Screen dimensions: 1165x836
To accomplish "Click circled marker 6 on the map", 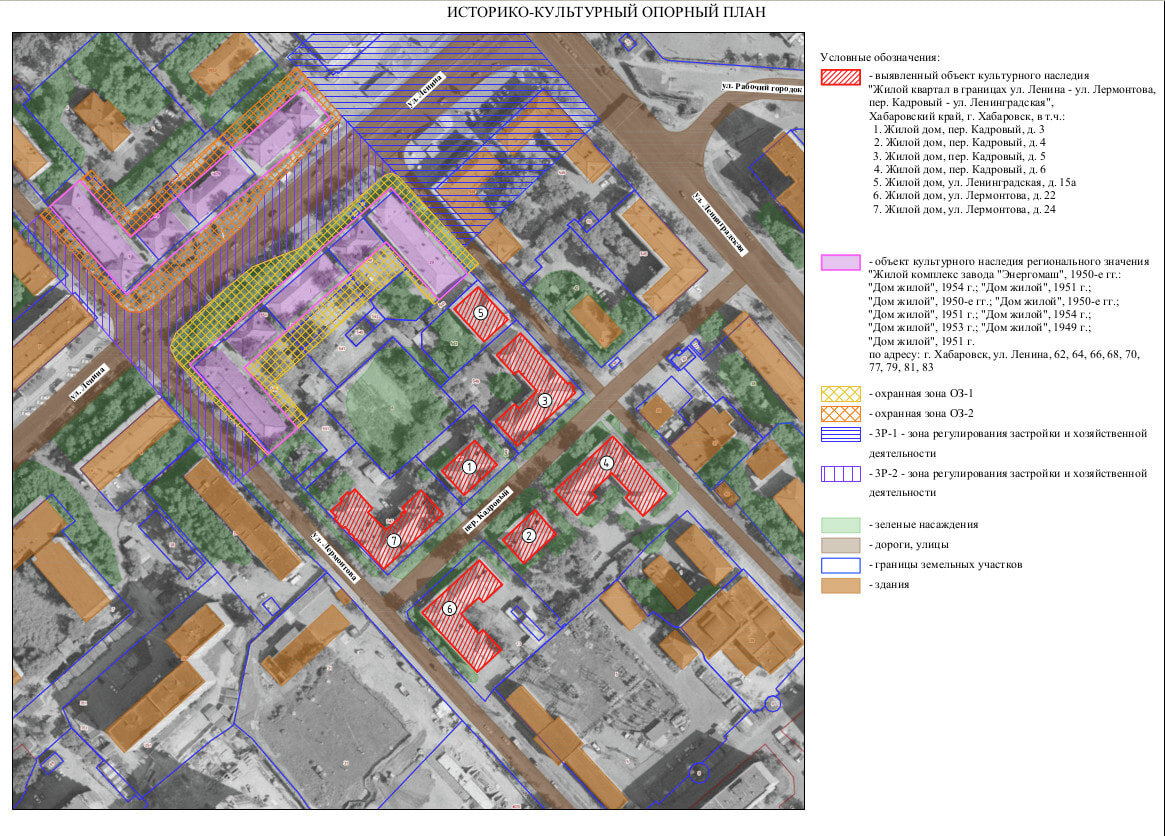I will [x=449, y=609].
